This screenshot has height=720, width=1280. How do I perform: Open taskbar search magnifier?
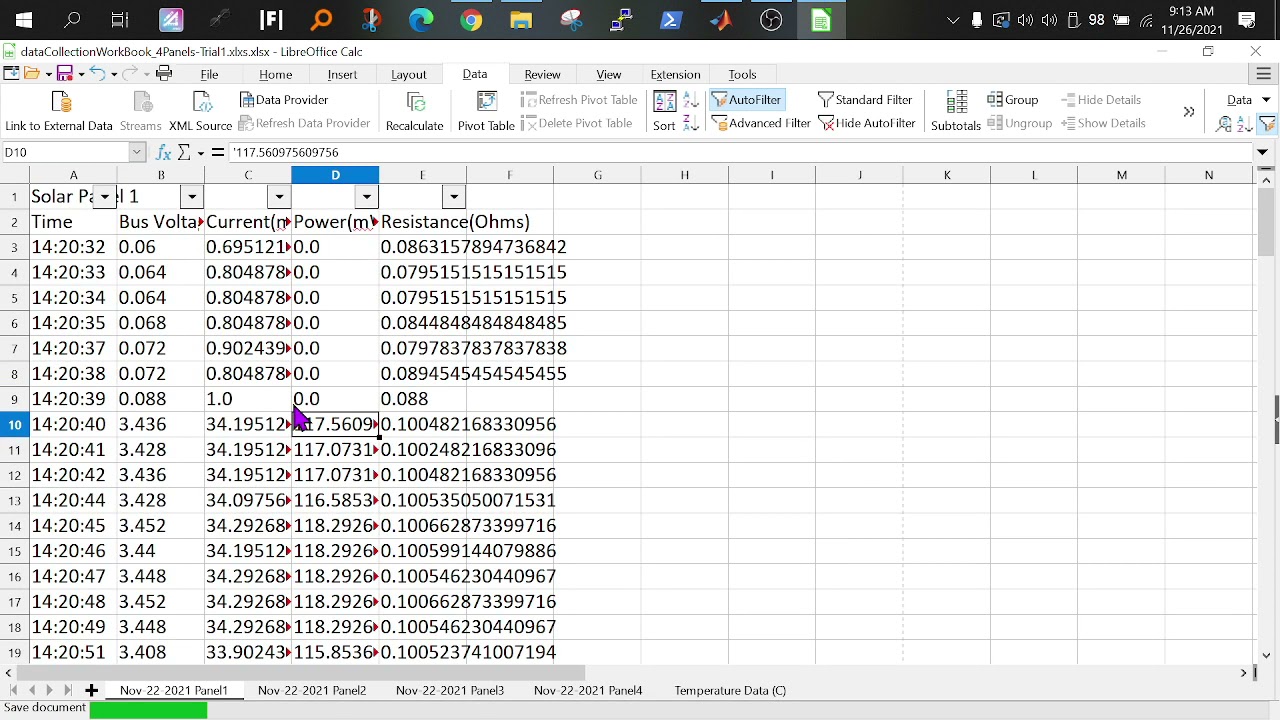72,20
